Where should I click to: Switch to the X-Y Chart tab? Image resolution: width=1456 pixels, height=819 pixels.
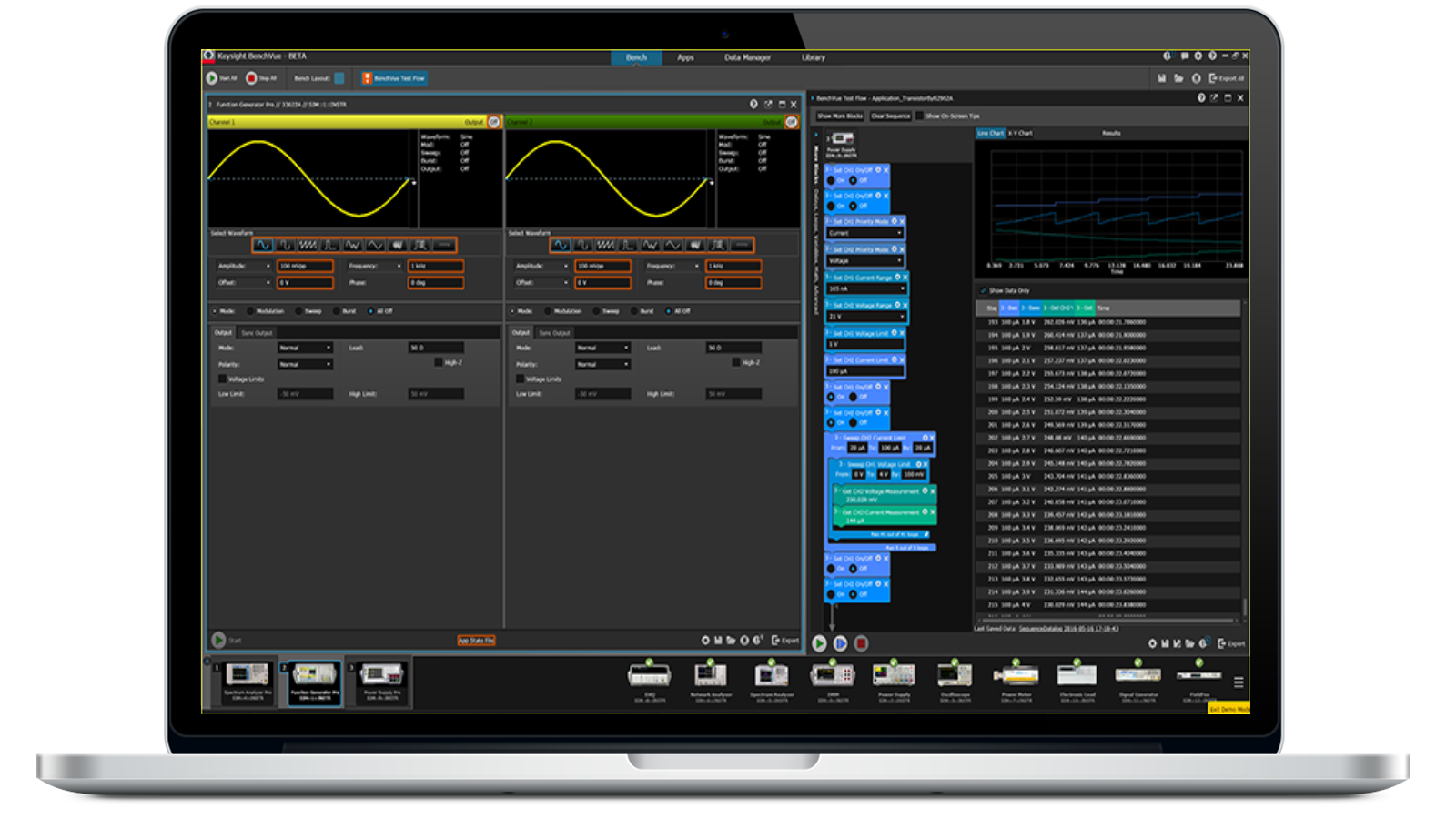(x=1021, y=133)
